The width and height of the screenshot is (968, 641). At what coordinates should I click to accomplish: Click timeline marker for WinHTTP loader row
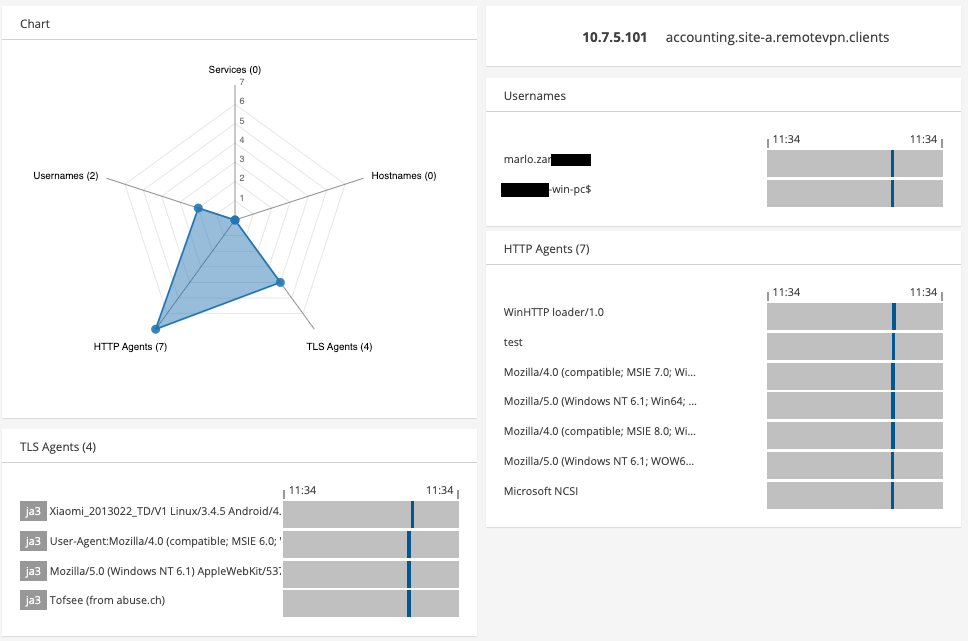[x=894, y=316]
